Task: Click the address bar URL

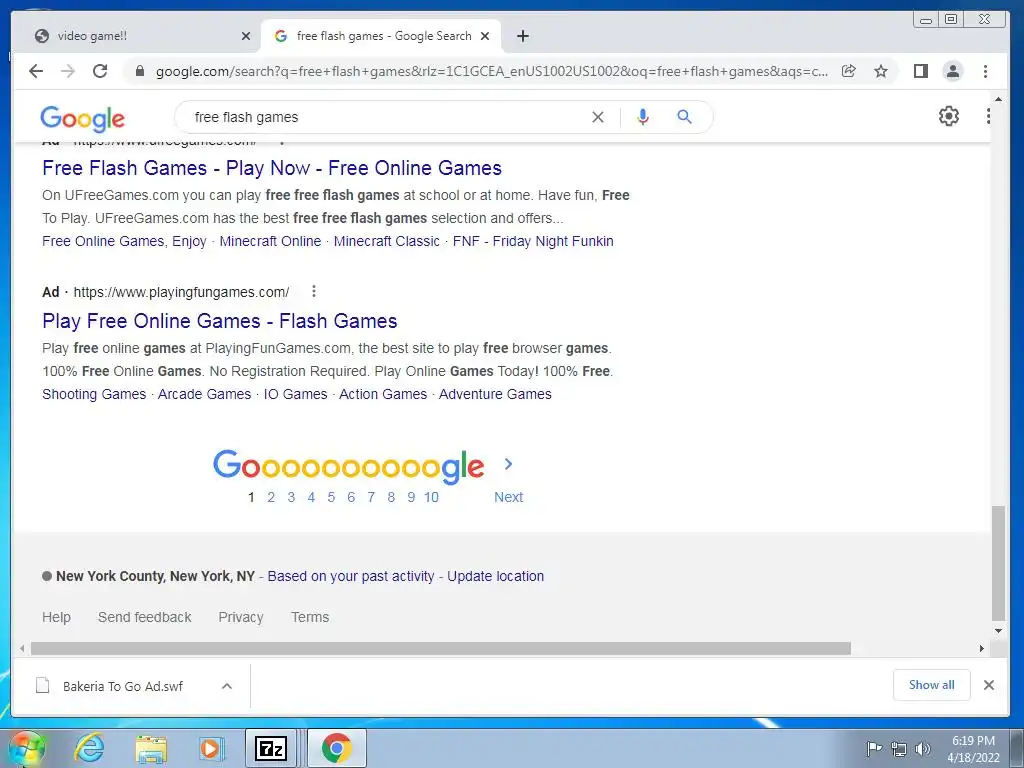Action: tap(492, 71)
